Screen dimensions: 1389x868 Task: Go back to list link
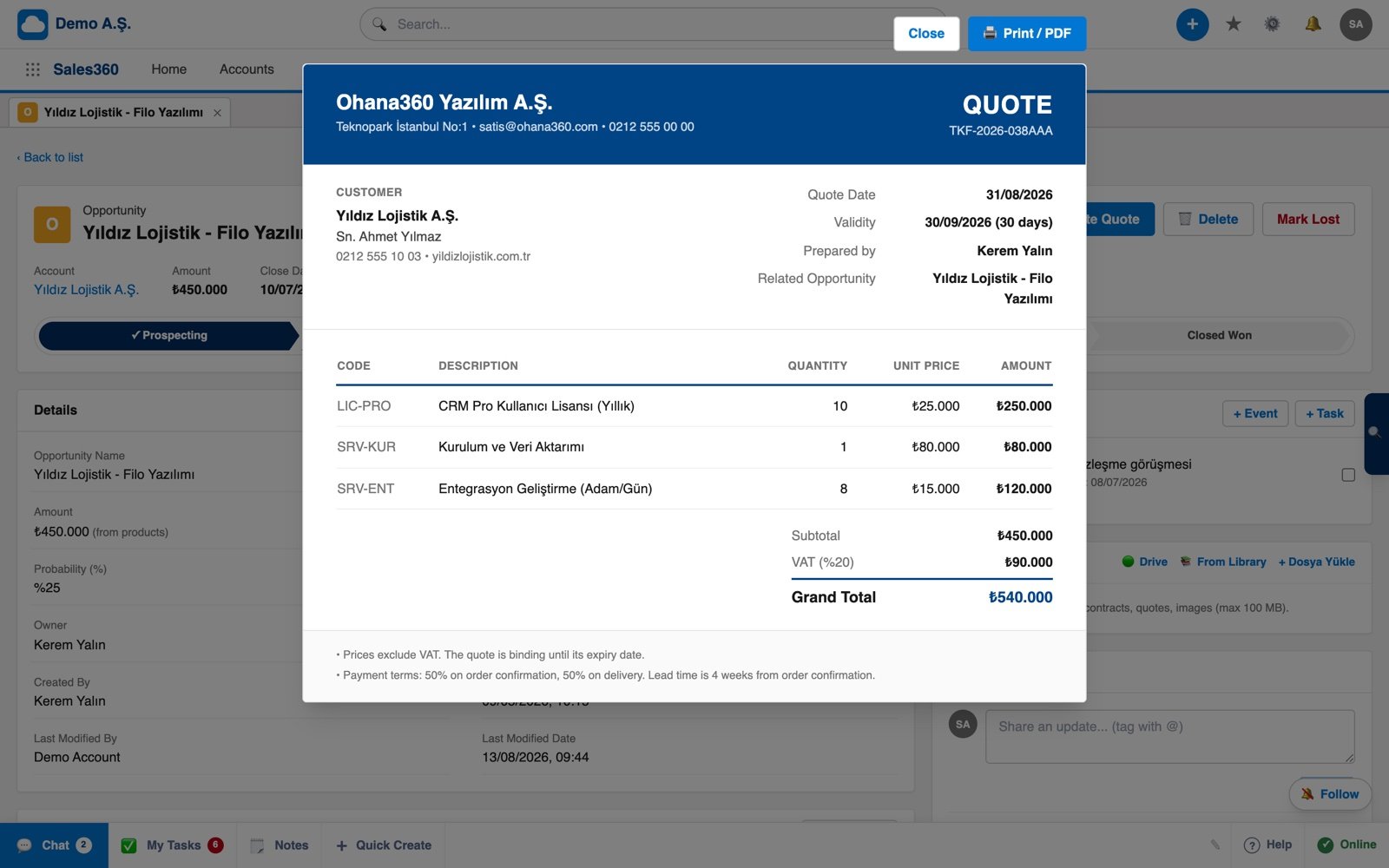pos(50,157)
